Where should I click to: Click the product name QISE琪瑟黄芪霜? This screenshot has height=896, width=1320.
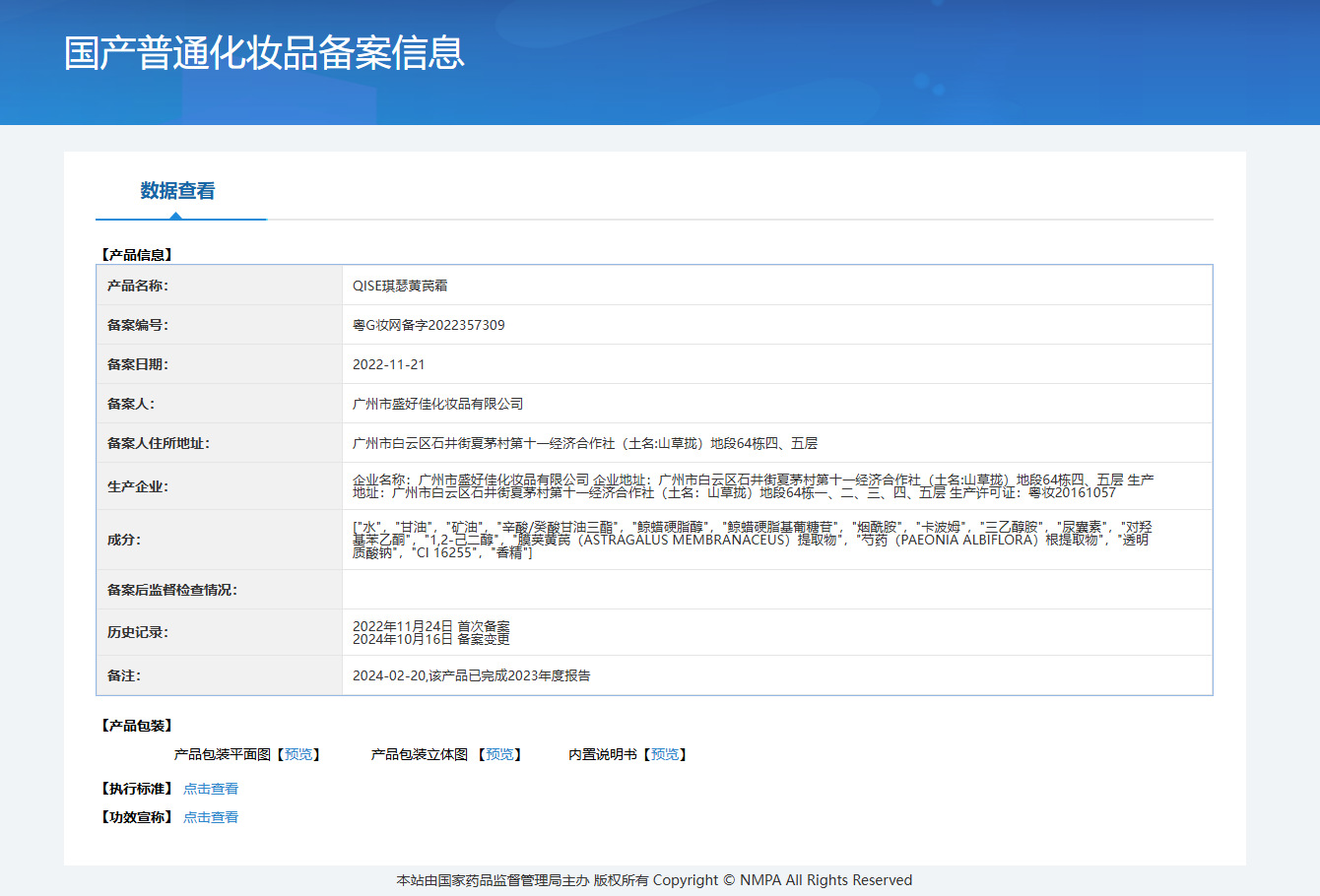(x=400, y=286)
